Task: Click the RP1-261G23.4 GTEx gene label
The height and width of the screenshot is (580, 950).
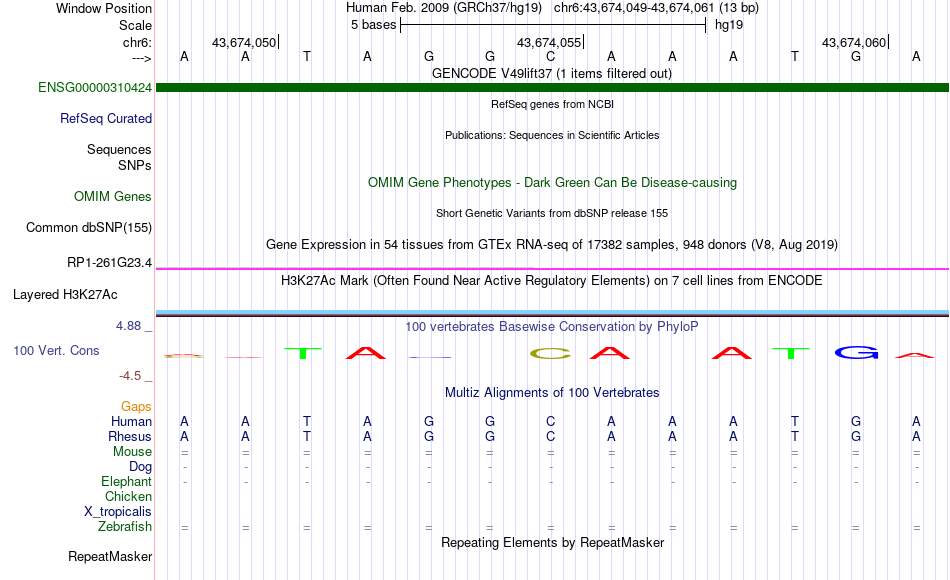Action: pos(110,262)
